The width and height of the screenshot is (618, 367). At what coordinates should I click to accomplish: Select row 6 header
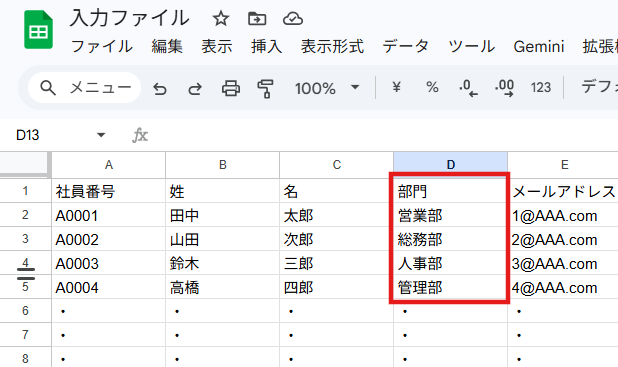pos(26,311)
